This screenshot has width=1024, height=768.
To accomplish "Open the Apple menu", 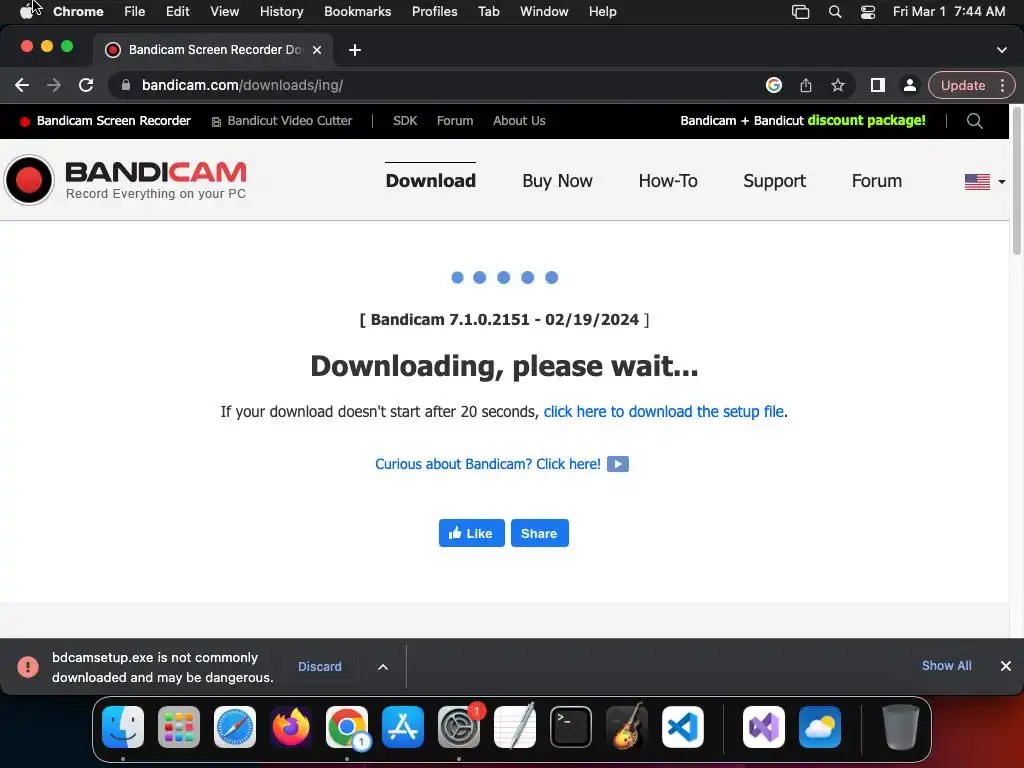I will point(26,12).
